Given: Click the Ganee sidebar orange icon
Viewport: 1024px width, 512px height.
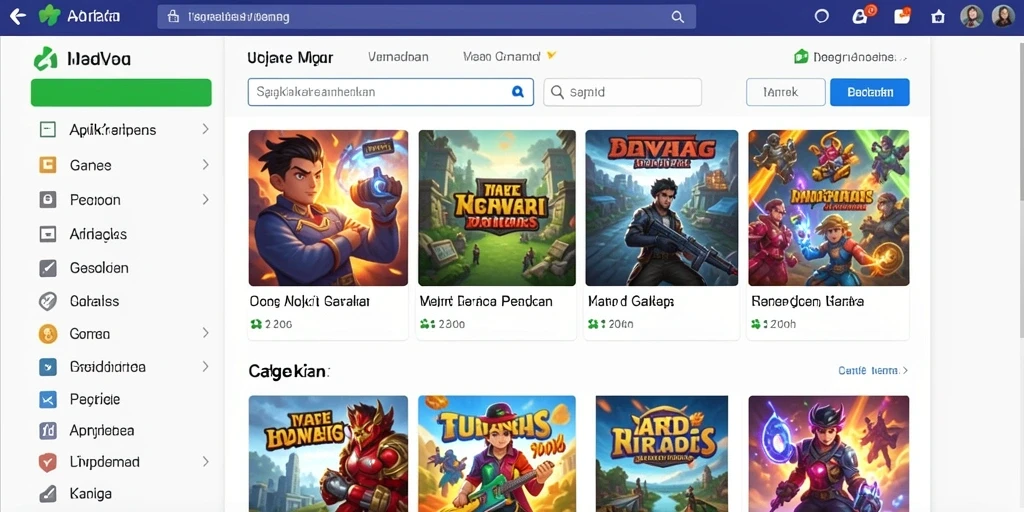Looking at the screenshot, I should tap(48, 165).
